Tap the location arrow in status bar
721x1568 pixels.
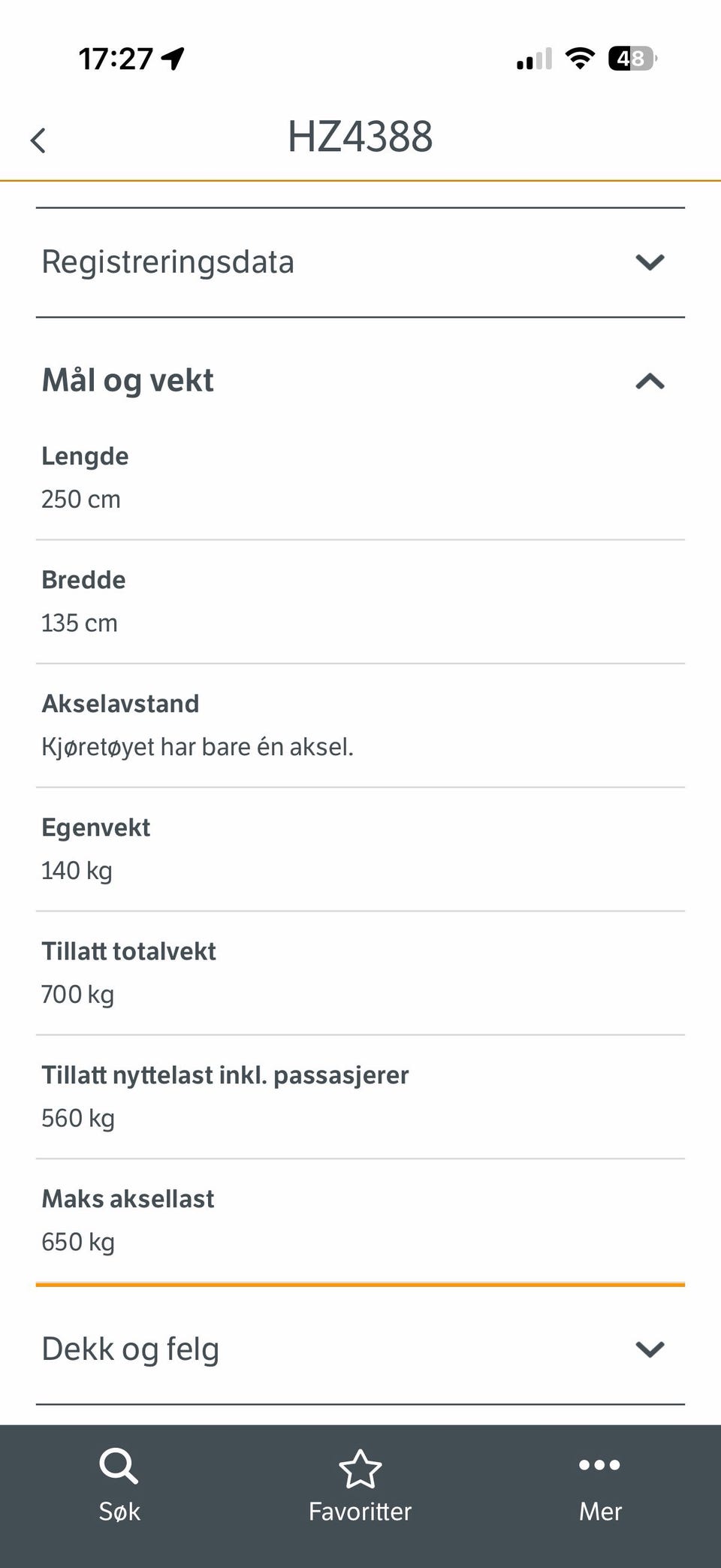point(173,59)
